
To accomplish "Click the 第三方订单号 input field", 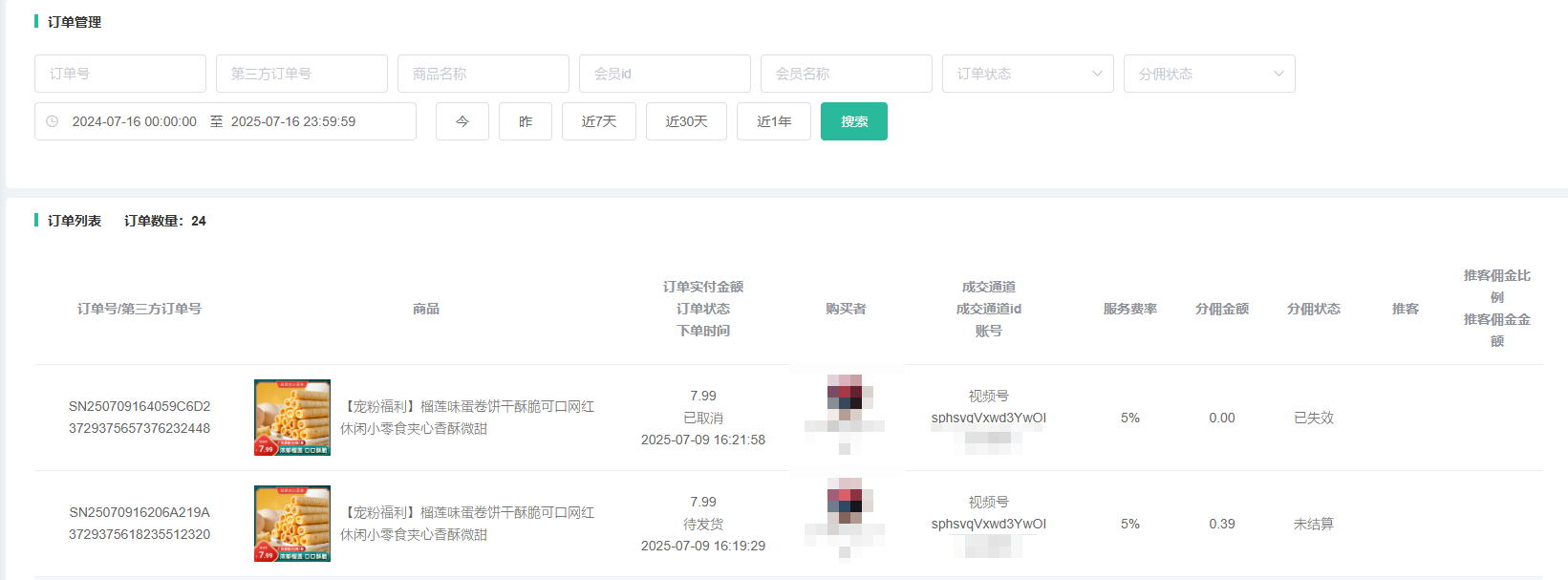I will (x=302, y=74).
